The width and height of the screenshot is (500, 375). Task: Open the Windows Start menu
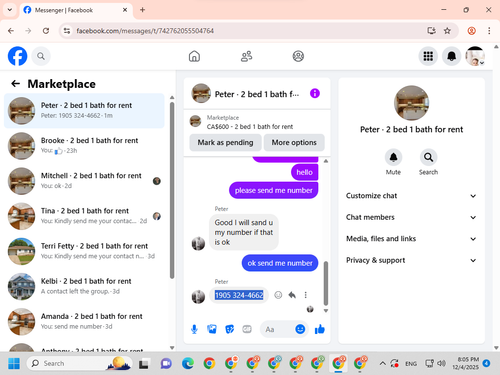click(x=14, y=363)
